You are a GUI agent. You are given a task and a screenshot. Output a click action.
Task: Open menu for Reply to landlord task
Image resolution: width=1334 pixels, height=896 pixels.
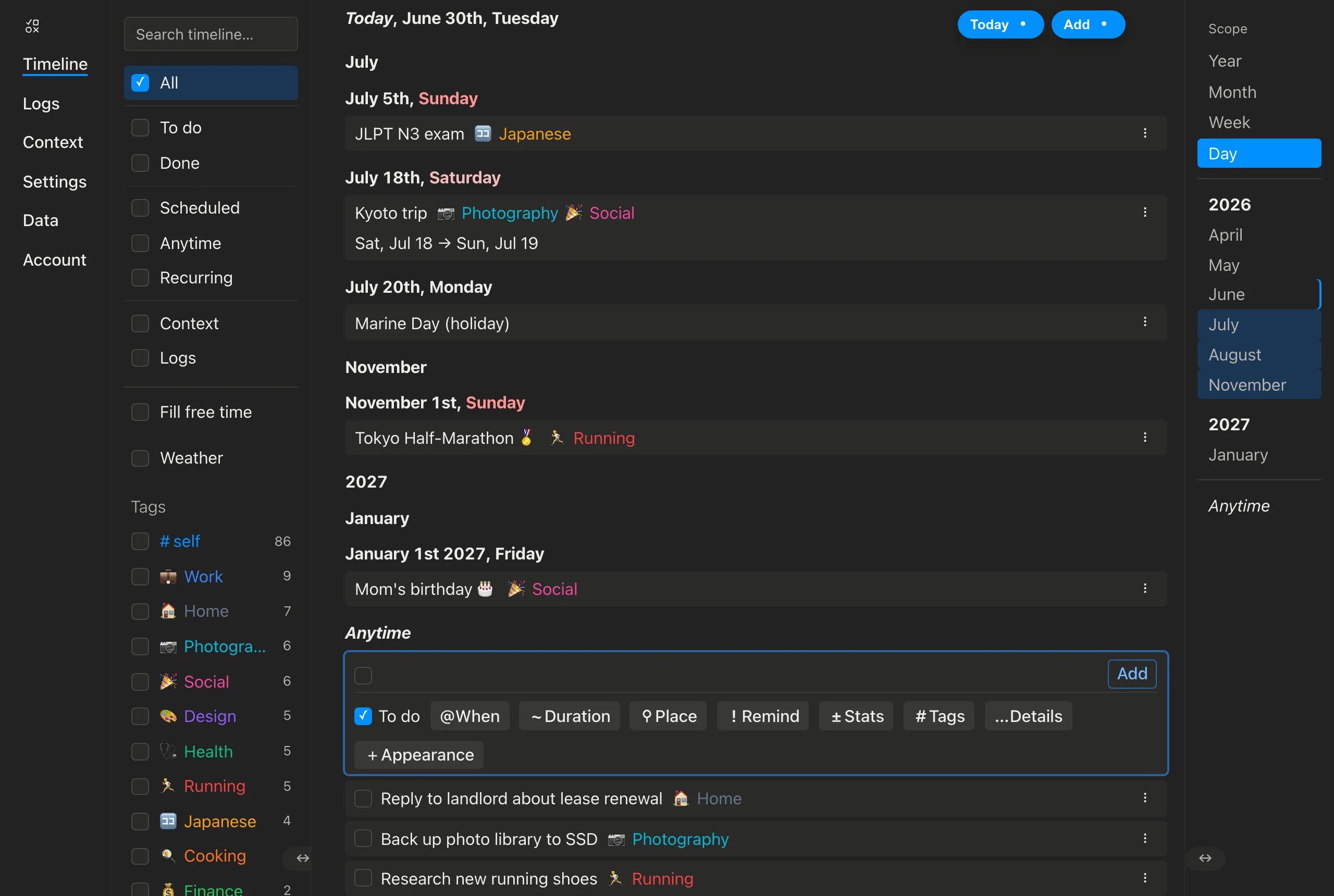coord(1145,798)
